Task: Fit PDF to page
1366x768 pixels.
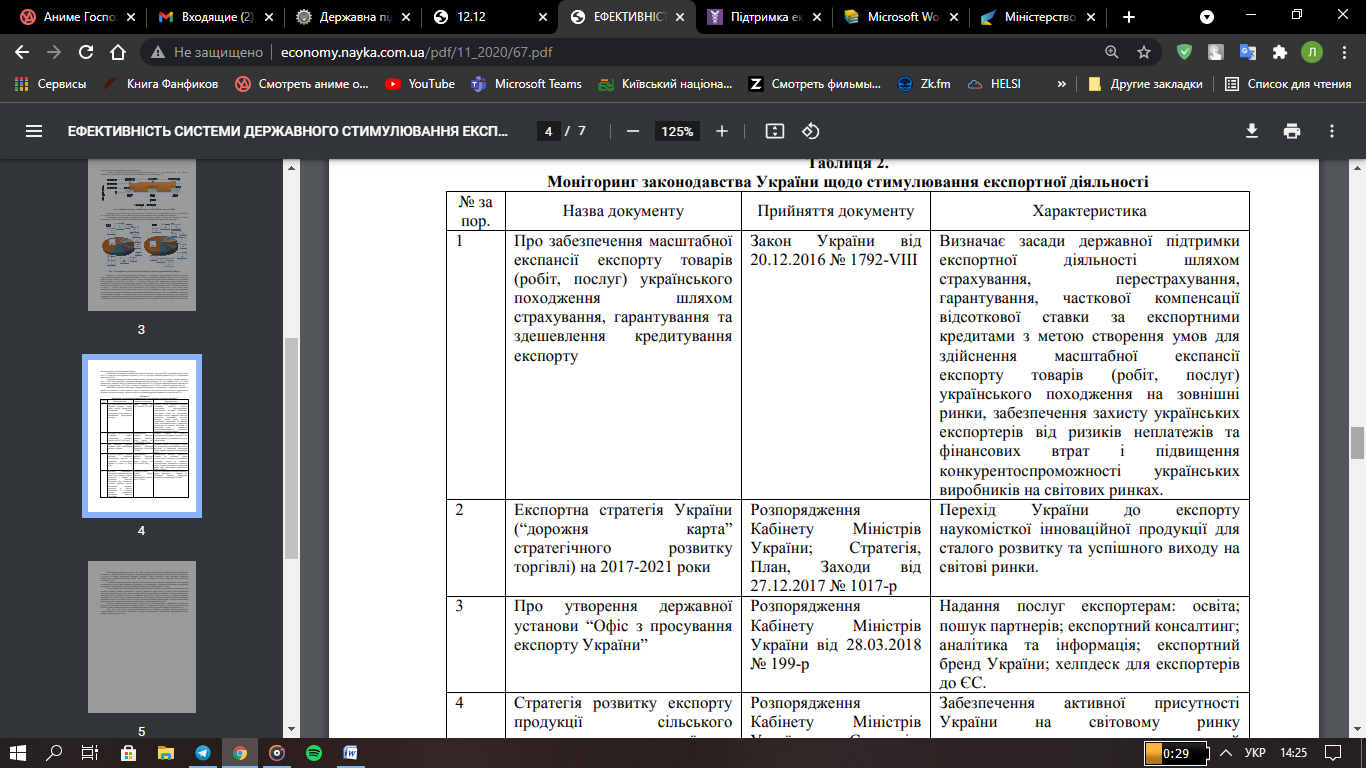Action: point(774,131)
